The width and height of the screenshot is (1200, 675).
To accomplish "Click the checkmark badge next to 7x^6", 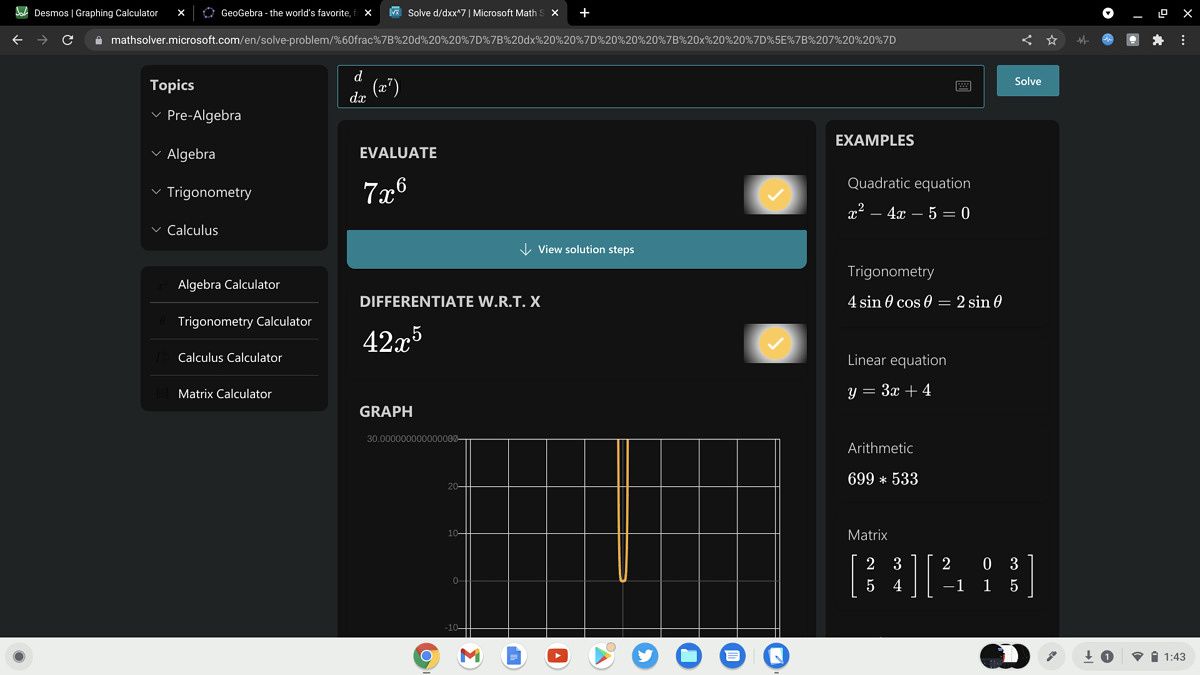I will click(x=774, y=195).
